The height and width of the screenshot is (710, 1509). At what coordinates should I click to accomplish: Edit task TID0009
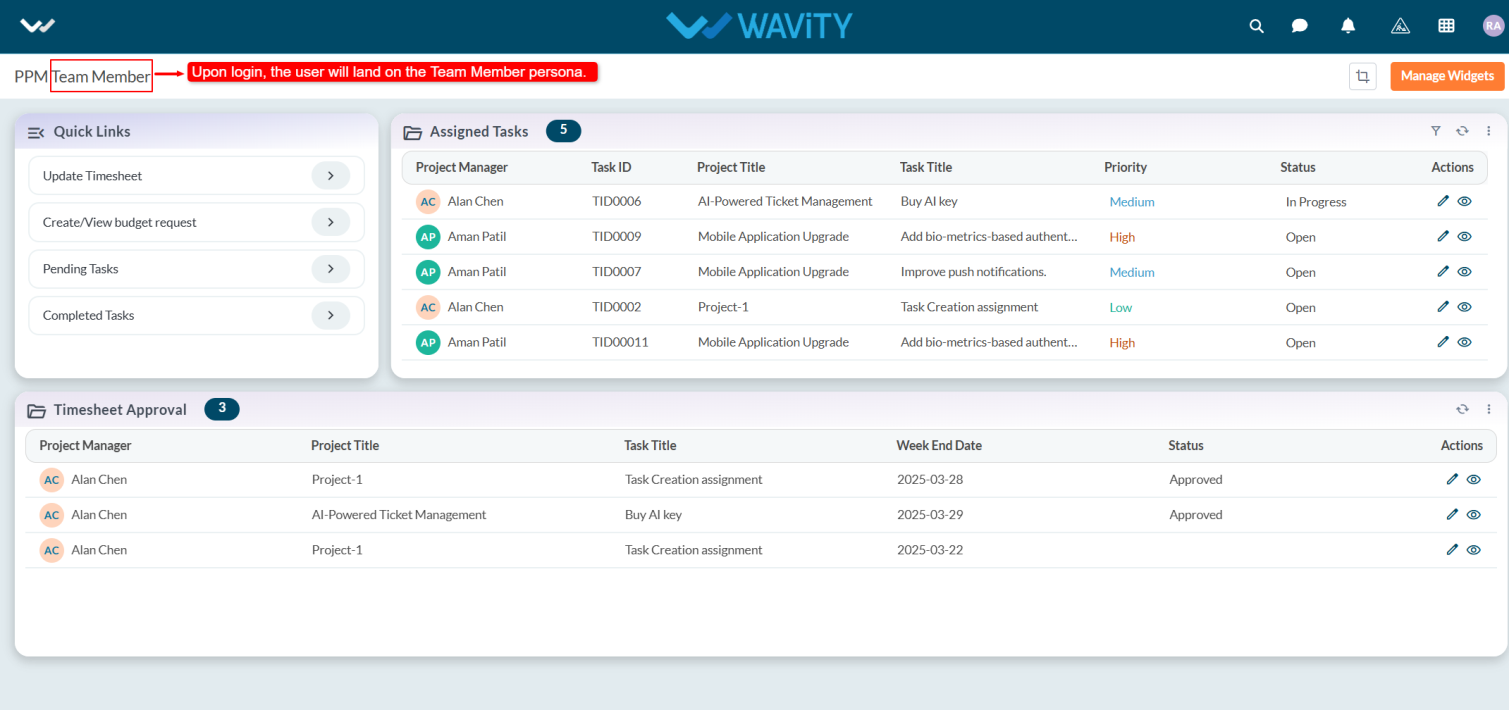(1443, 236)
